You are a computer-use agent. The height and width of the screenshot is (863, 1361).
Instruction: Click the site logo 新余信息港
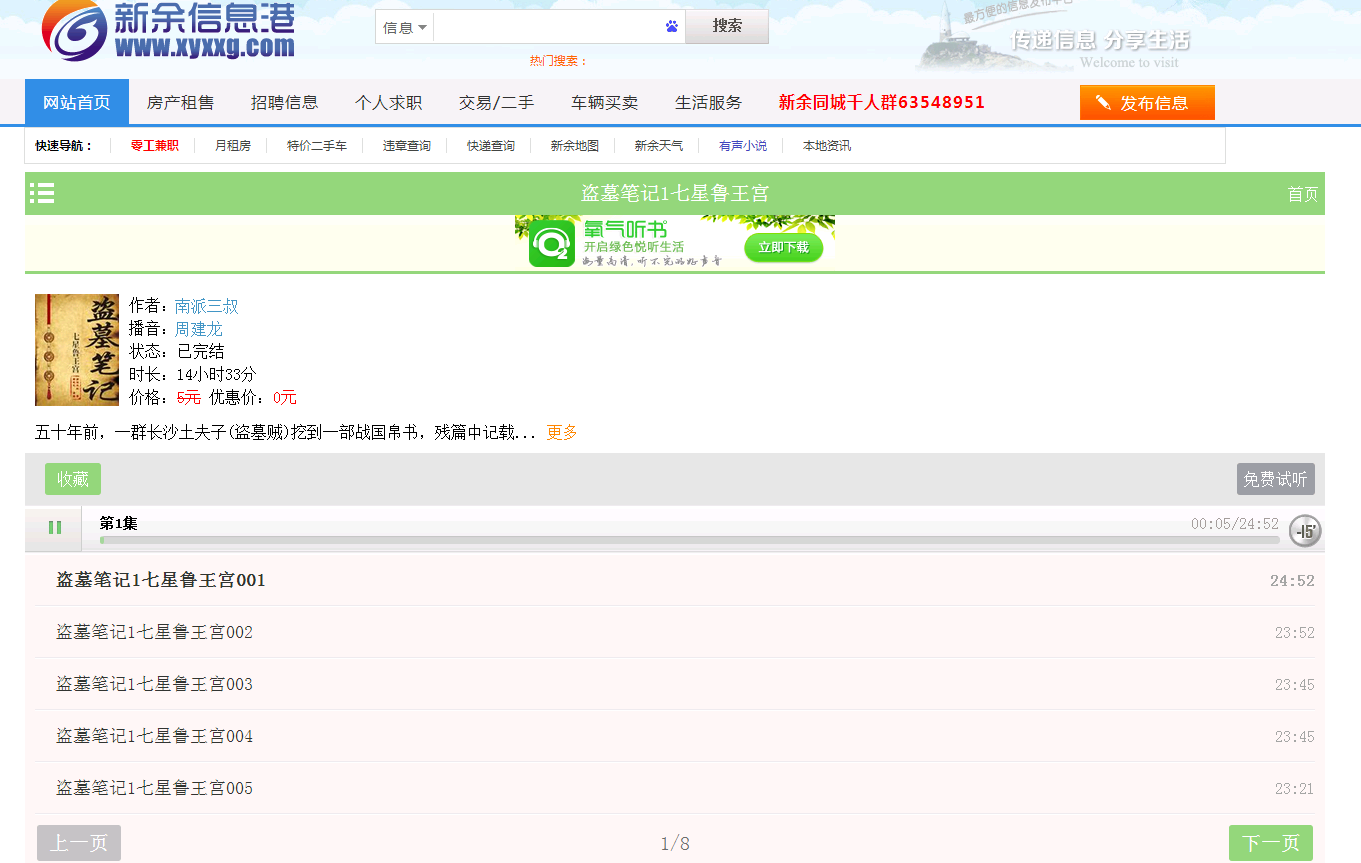(x=170, y=31)
